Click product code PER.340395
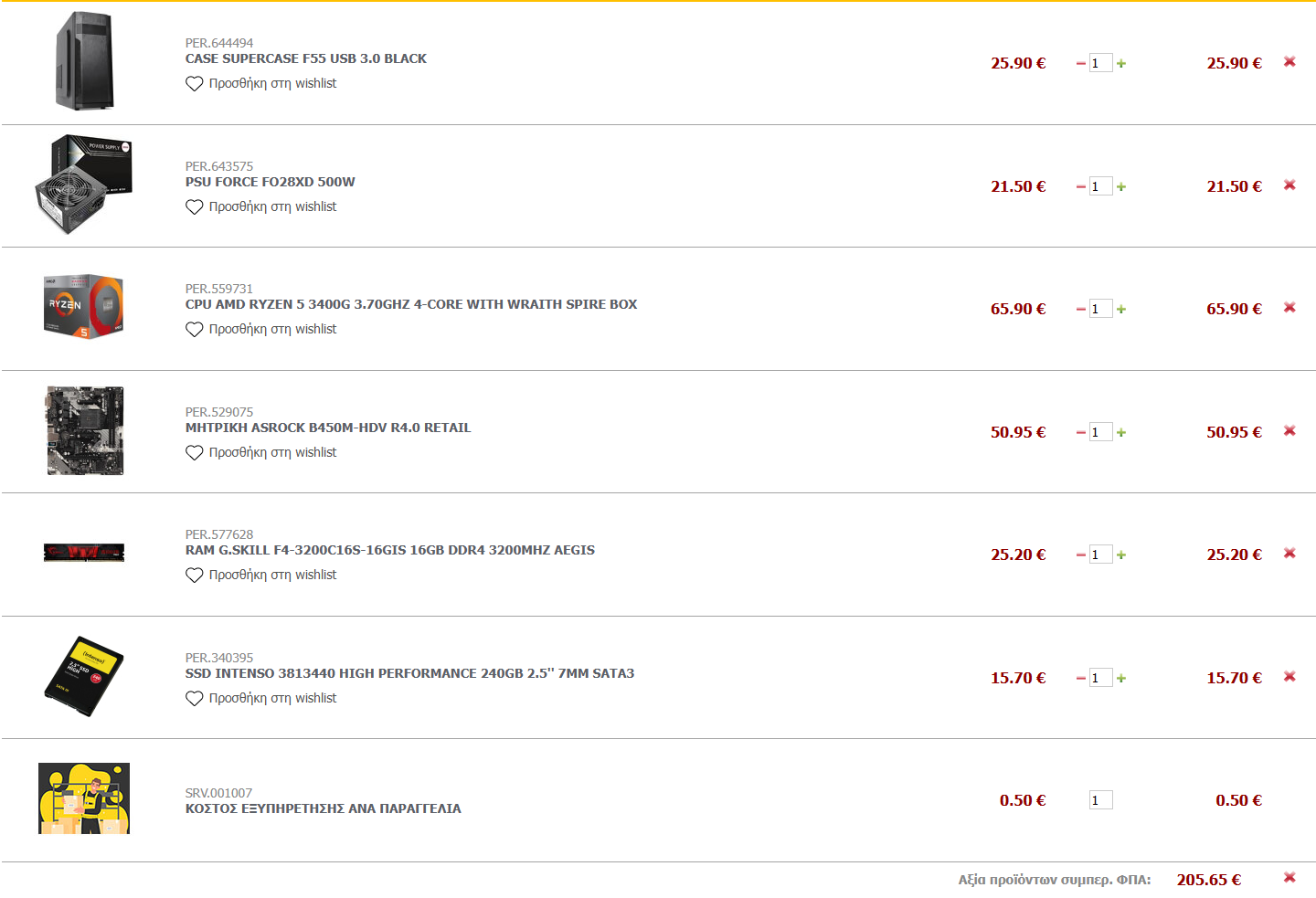 [219, 658]
